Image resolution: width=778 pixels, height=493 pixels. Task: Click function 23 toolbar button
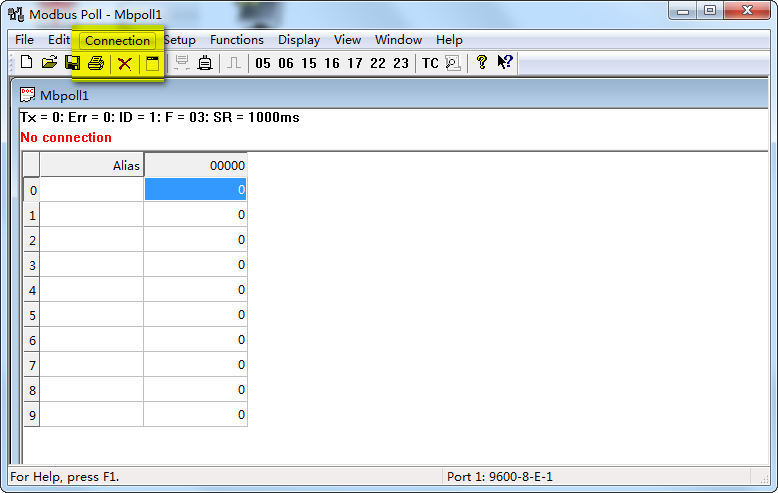[401, 64]
